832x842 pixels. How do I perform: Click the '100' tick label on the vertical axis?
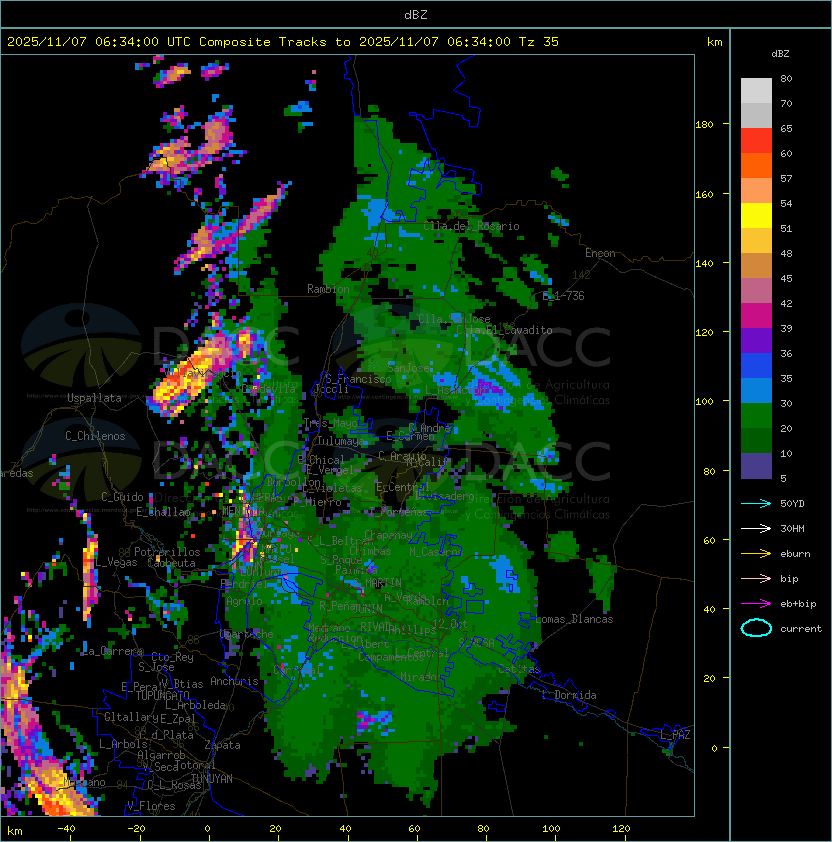(704, 402)
